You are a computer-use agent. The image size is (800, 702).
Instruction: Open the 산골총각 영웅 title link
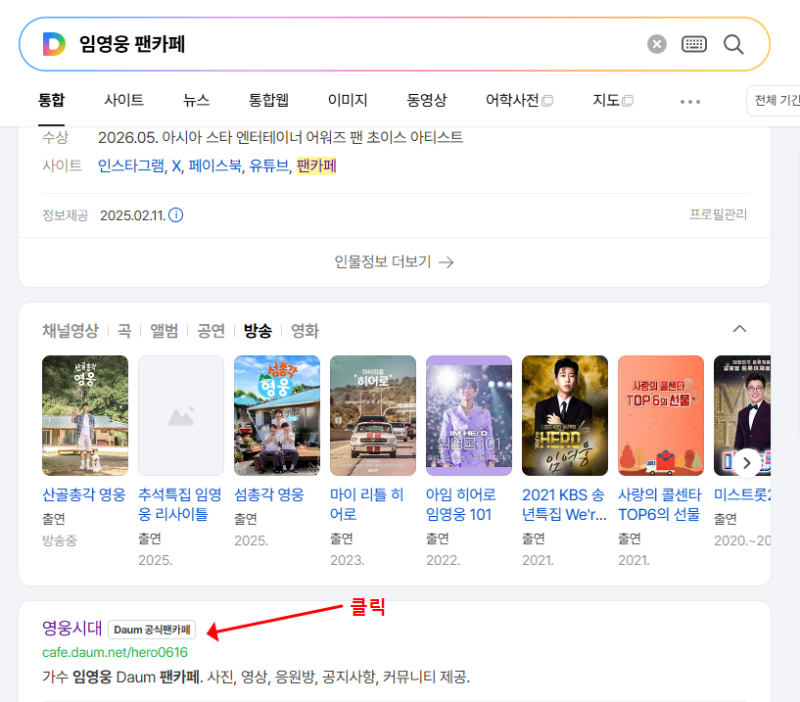(84, 494)
